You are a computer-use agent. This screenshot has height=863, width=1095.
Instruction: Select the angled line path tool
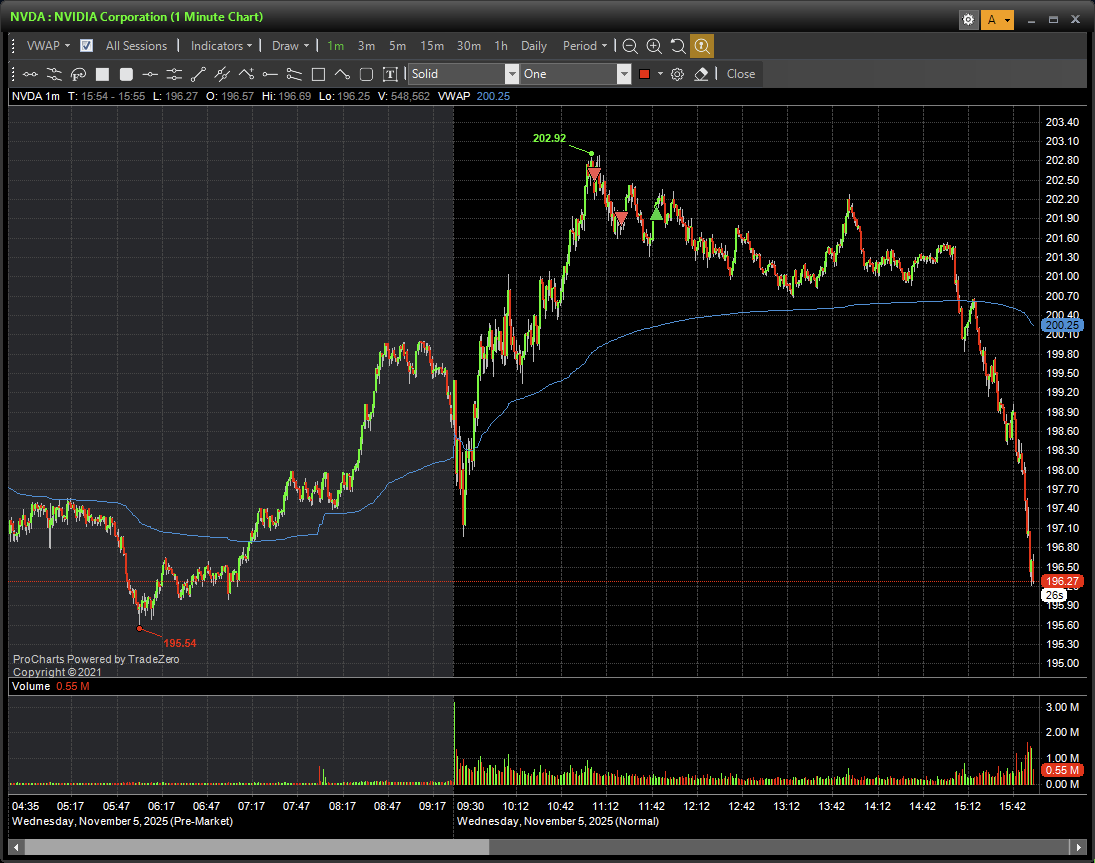(342, 74)
